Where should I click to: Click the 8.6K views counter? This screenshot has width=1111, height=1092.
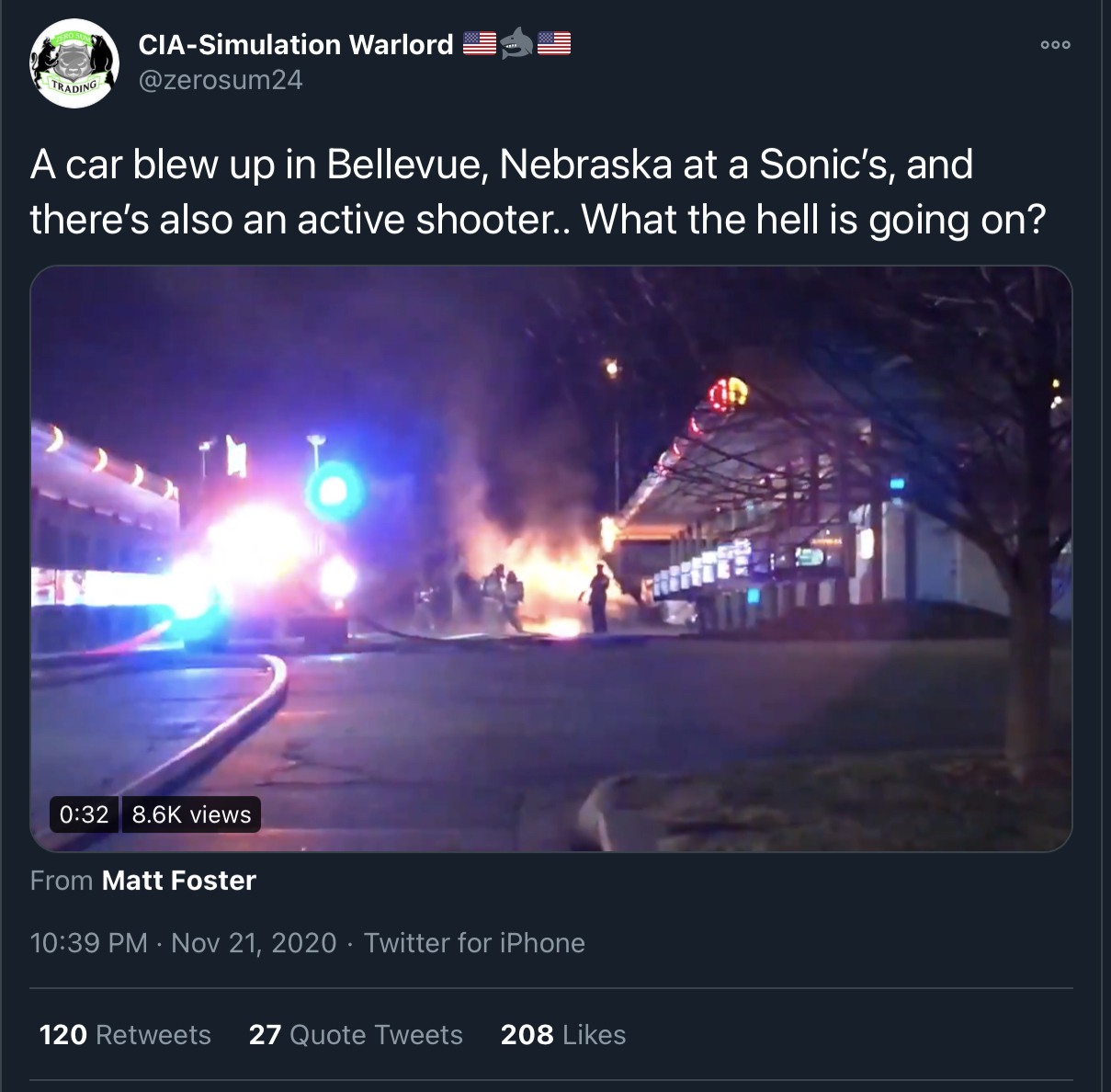[191, 814]
